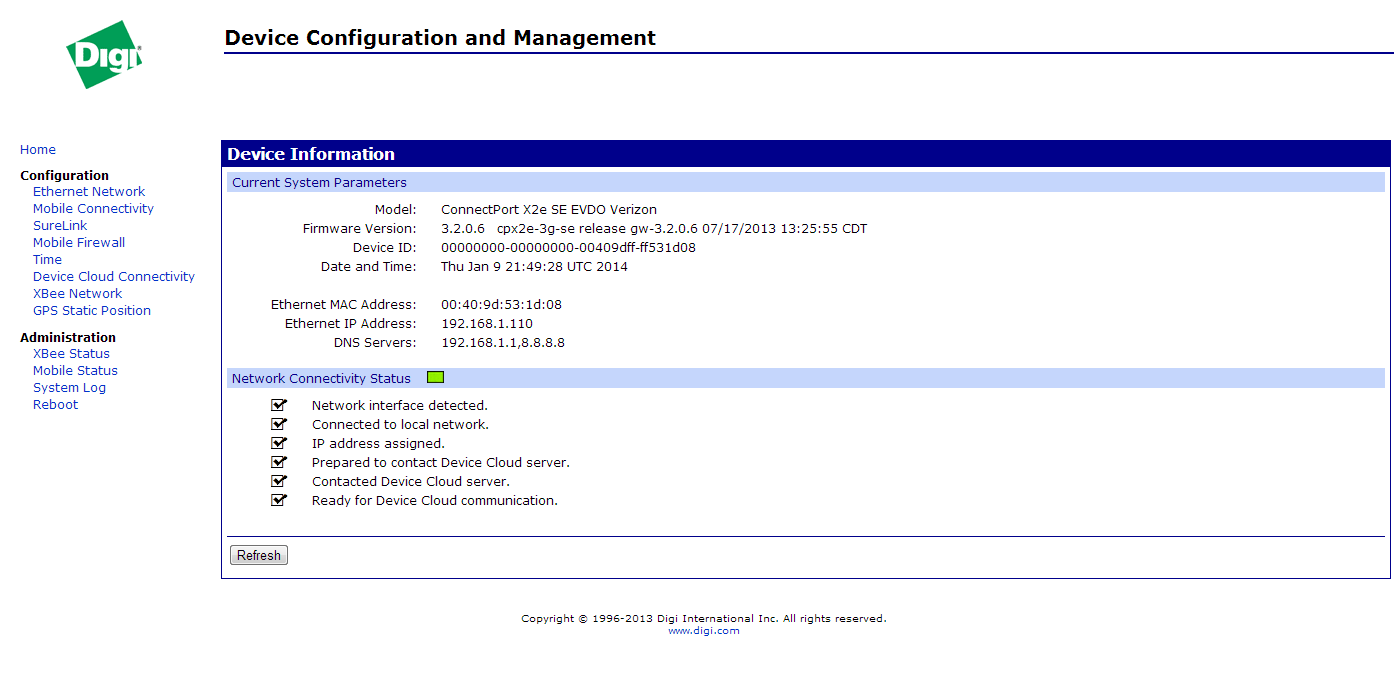Click the green network status indicator

(435, 378)
